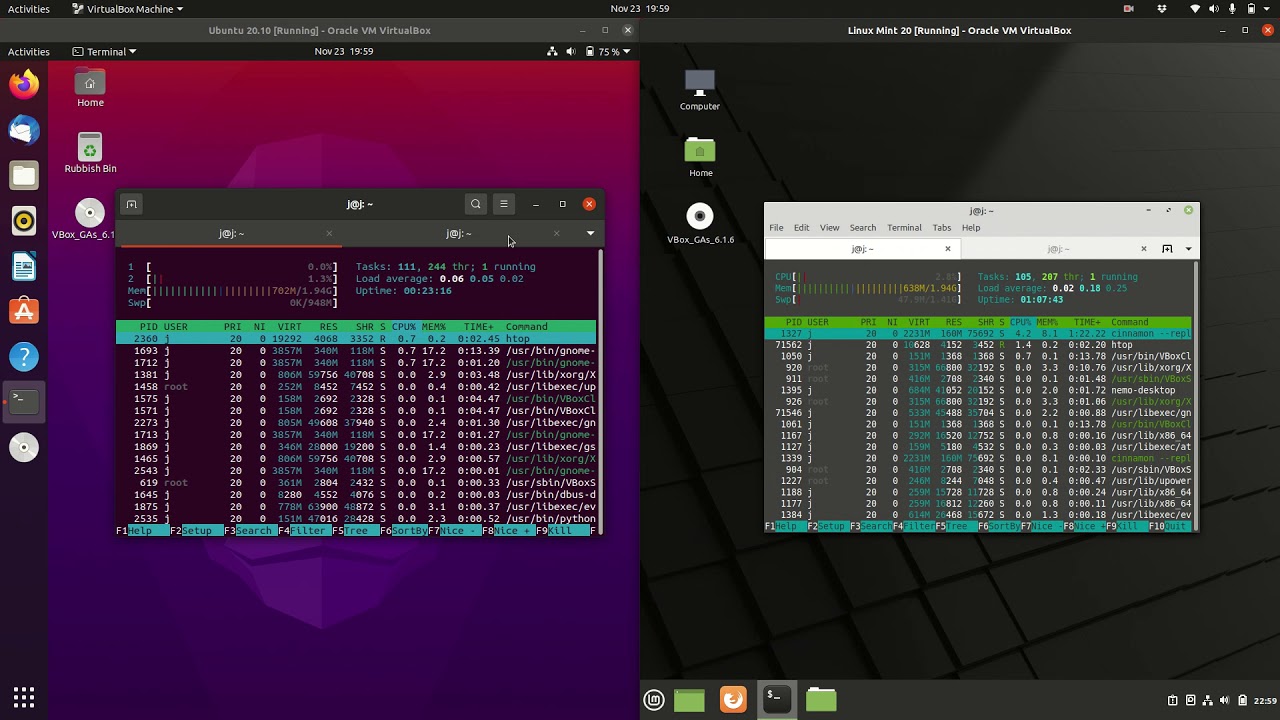Image resolution: width=1280 pixels, height=720 pixels.
Task: Open the Tabs menu in Mint terminal
Action: point(942,228)
